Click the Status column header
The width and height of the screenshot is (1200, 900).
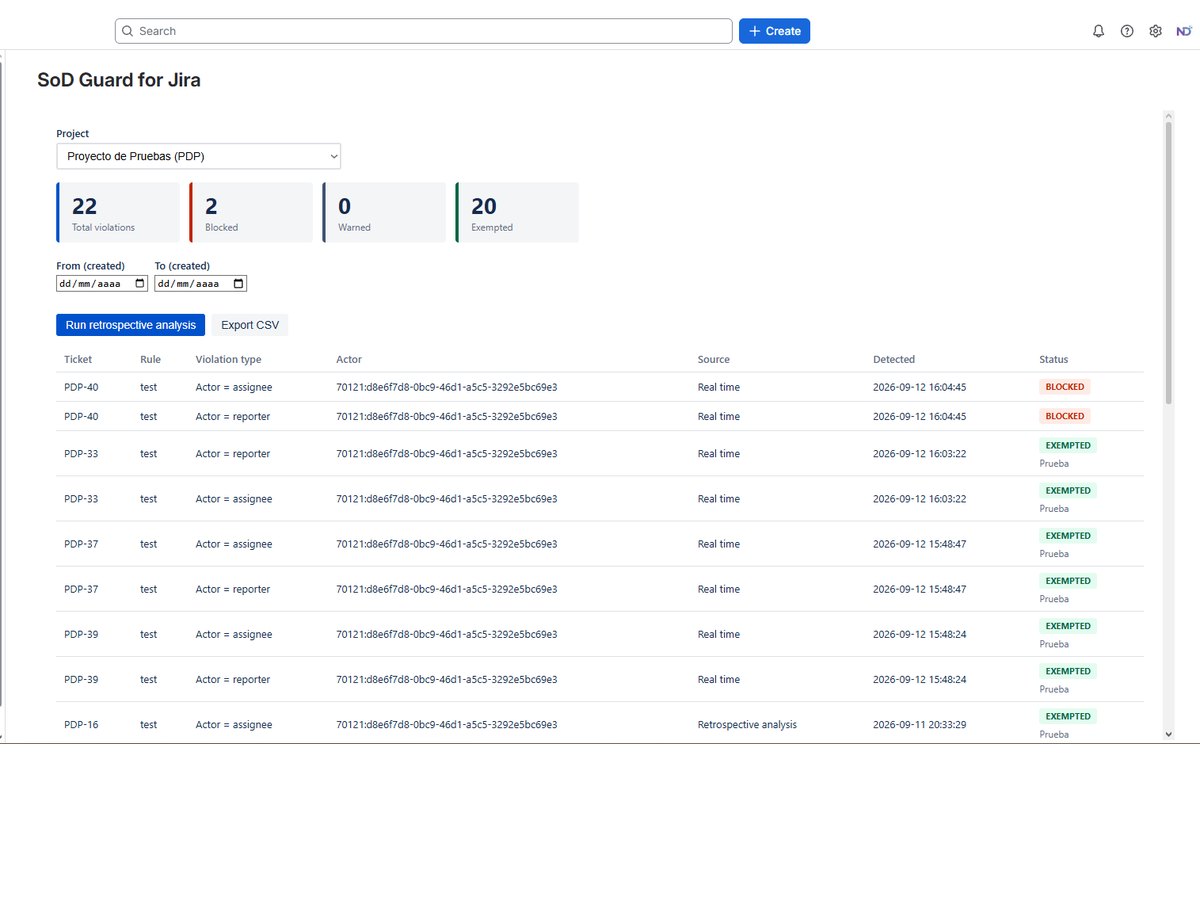coord(1054,359)
